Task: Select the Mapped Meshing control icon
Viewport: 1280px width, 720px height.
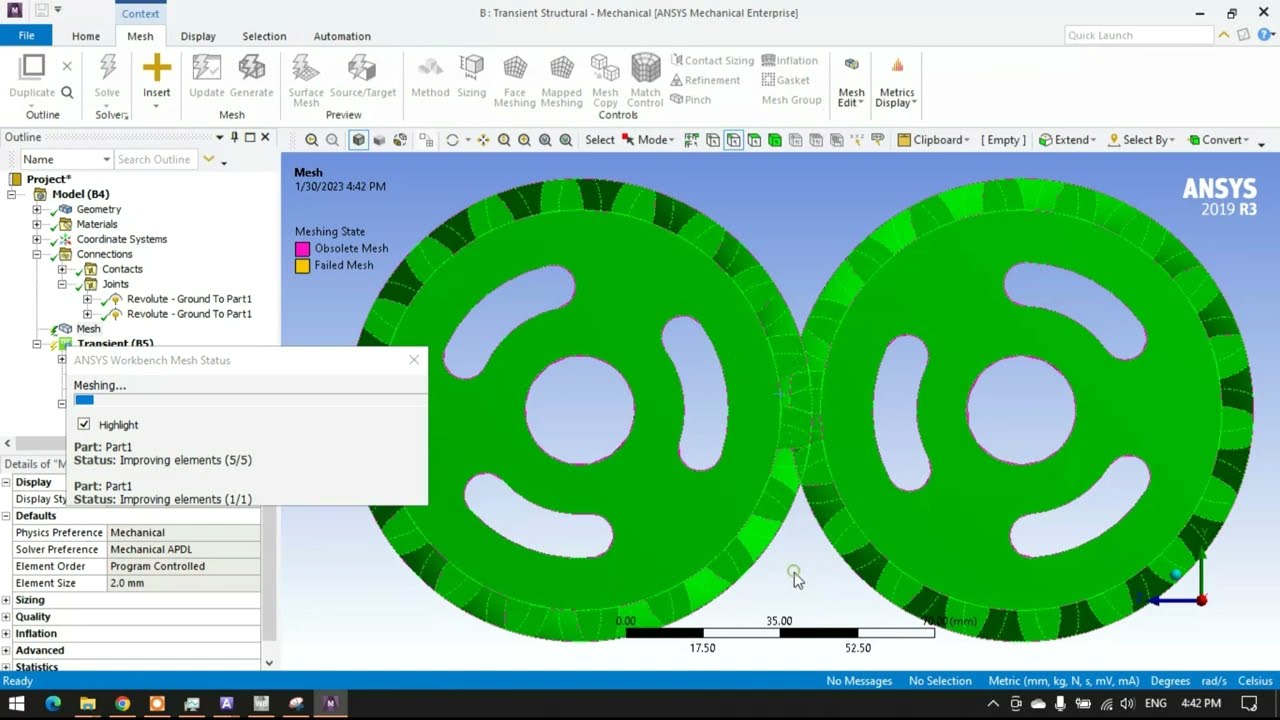Action: point(561,68)
